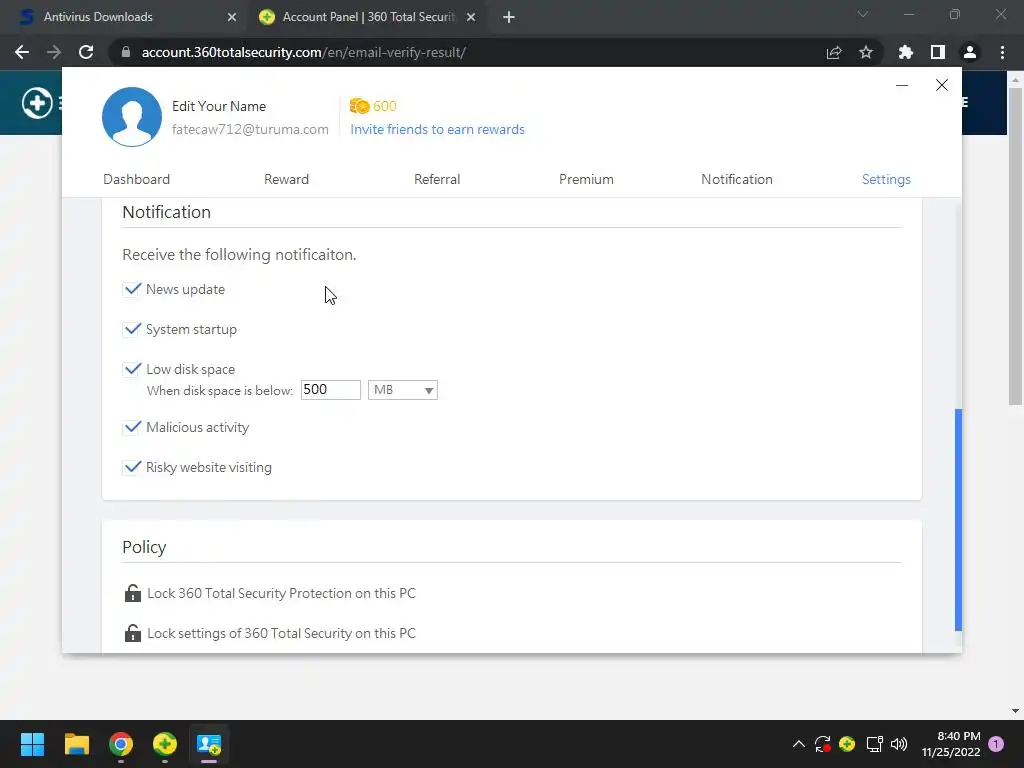Click the user profile avatar picture

pyautogui.click(x=132, y=117)
